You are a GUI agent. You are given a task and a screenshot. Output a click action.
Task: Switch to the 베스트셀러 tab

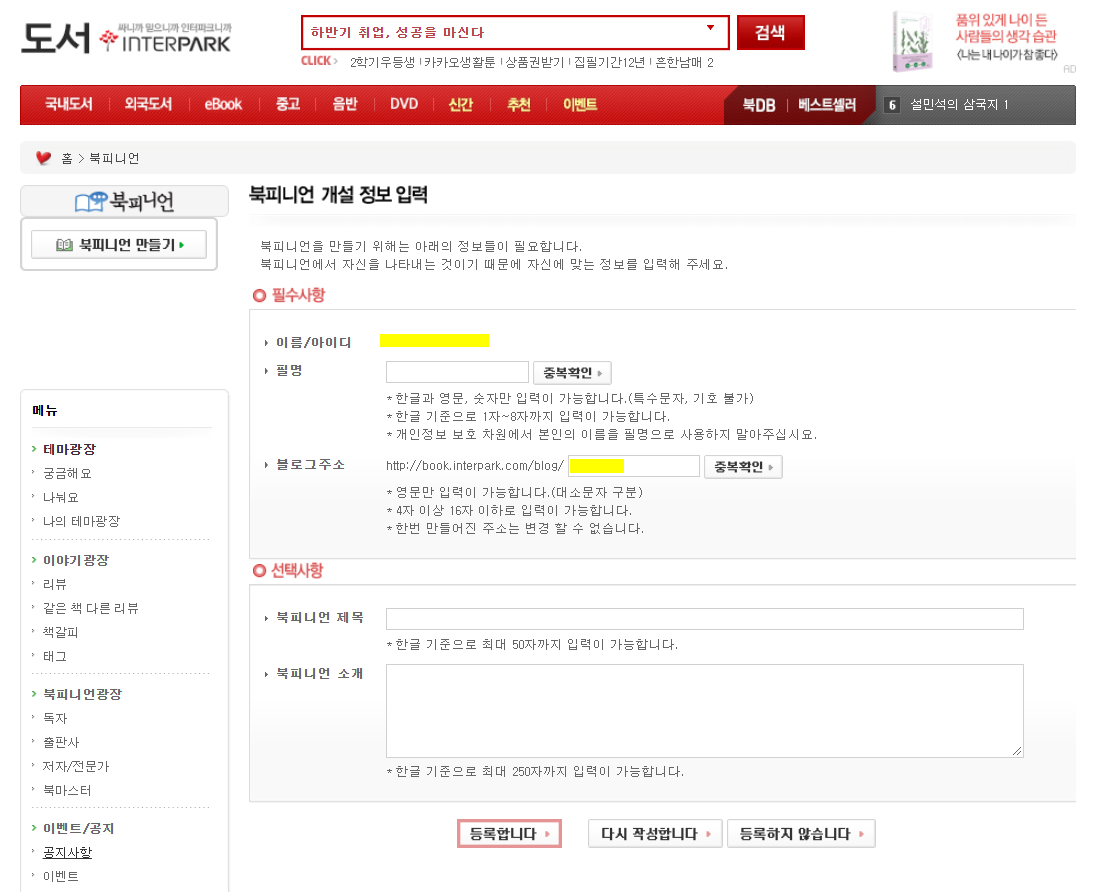tap(827, 105)
